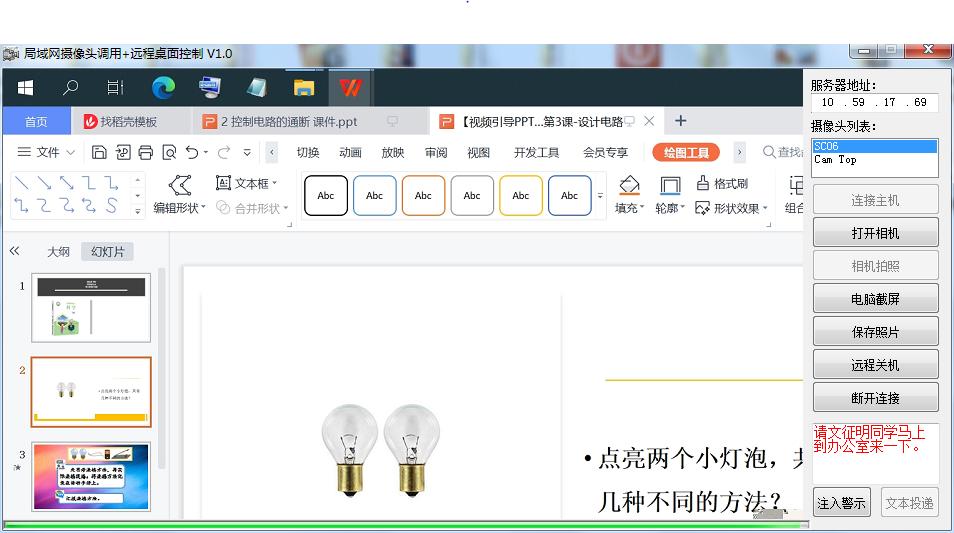Select the WPS Office icon in taskbar
This screenshot has width=954, height=533.
point(350,88)
